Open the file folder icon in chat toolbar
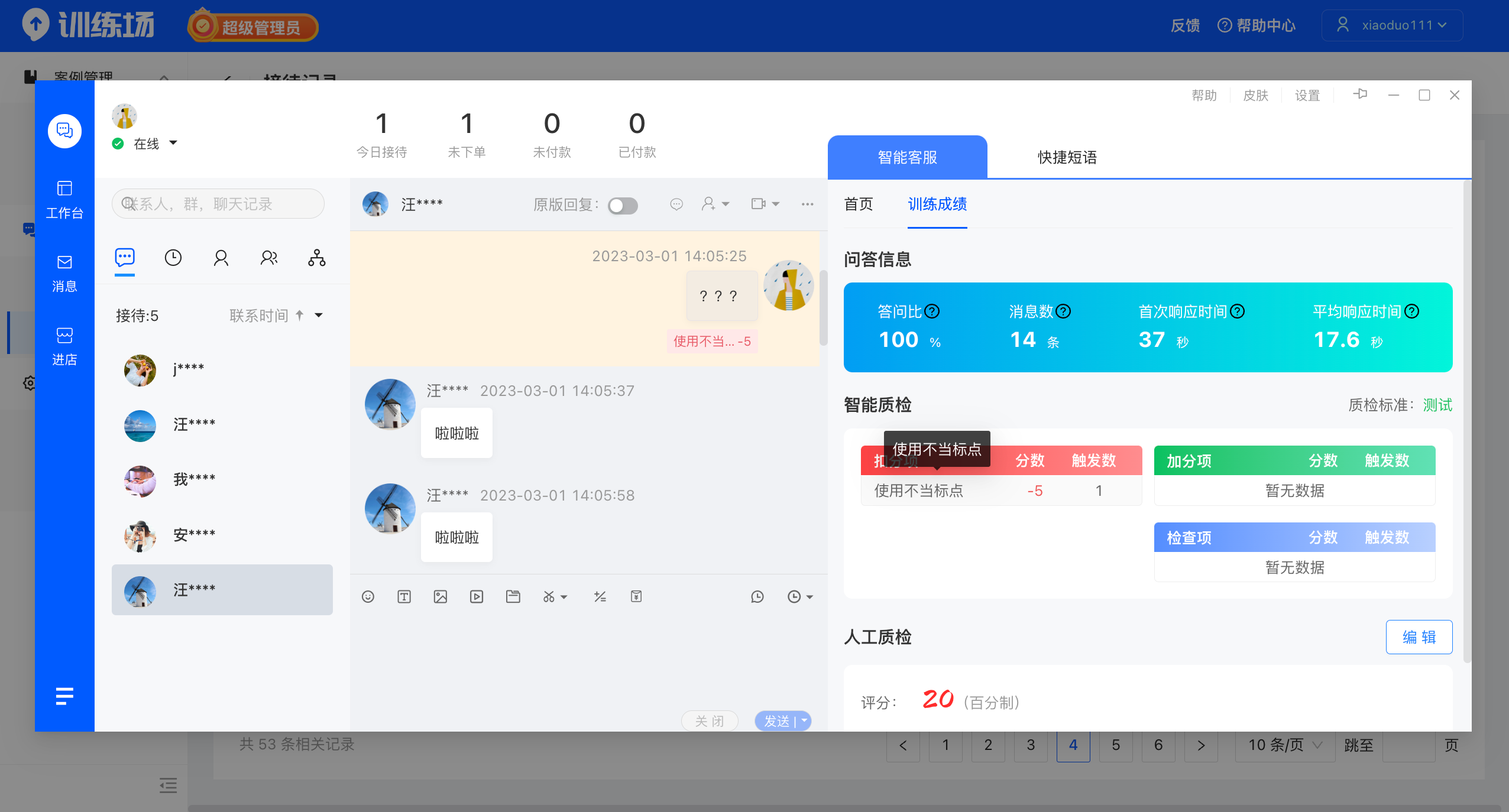Image resolution: width=1509 pixels, height=812 pixels. point(513,596)
